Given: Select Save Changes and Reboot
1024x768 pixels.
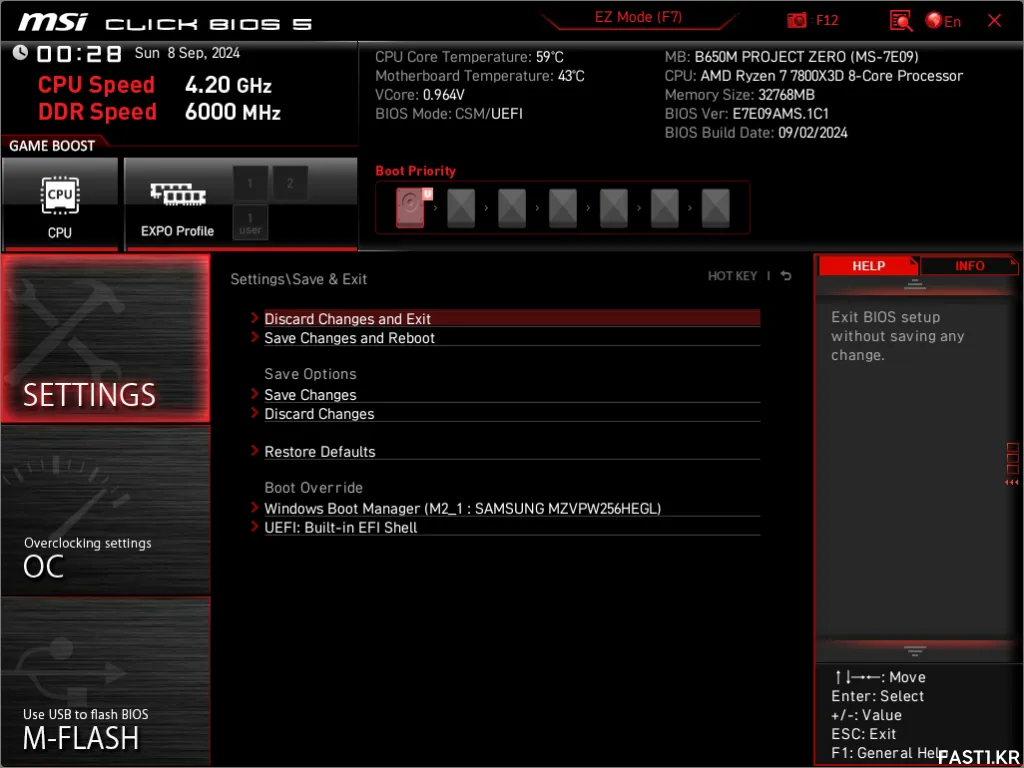Looking at the screenshot, I should tap(512, 338).
